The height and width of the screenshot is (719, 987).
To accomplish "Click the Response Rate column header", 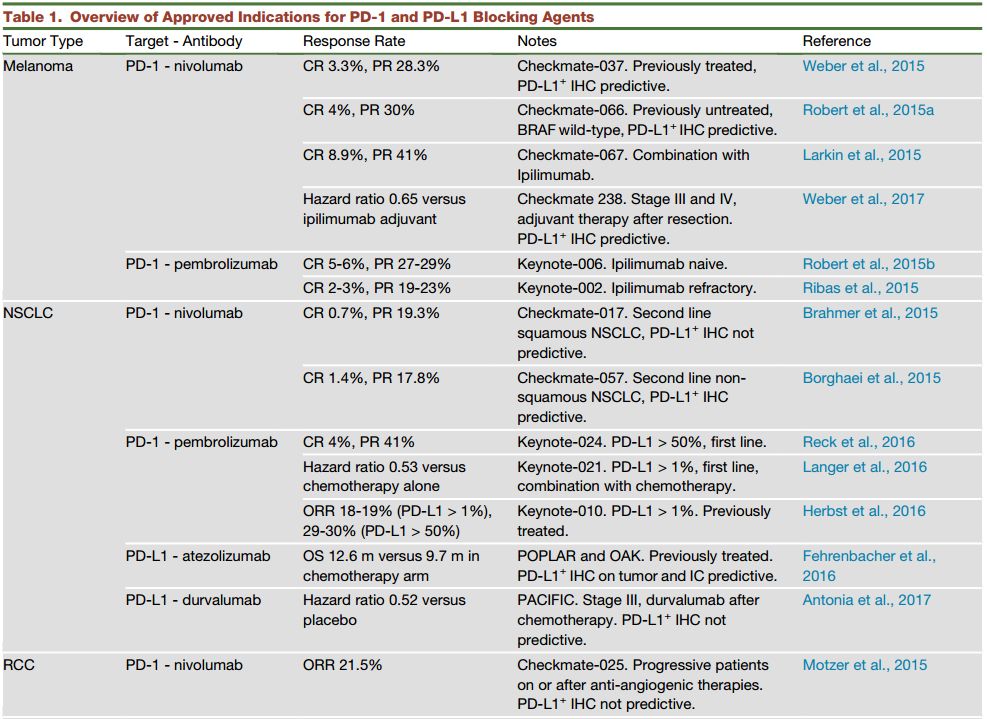I will [x=354, y=42].
